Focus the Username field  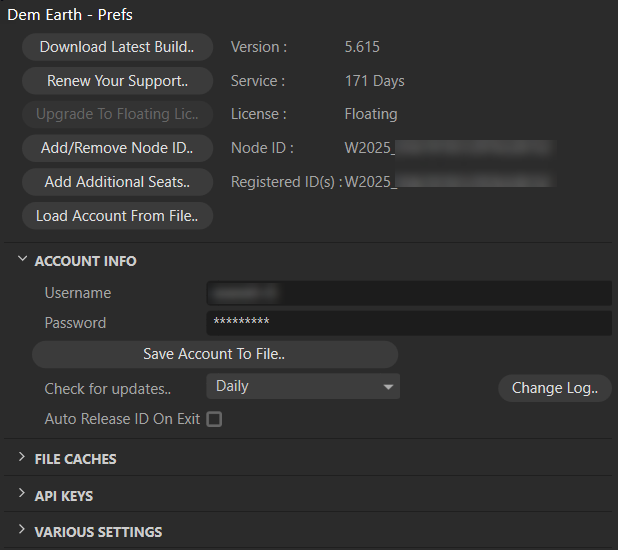(409, 293)
